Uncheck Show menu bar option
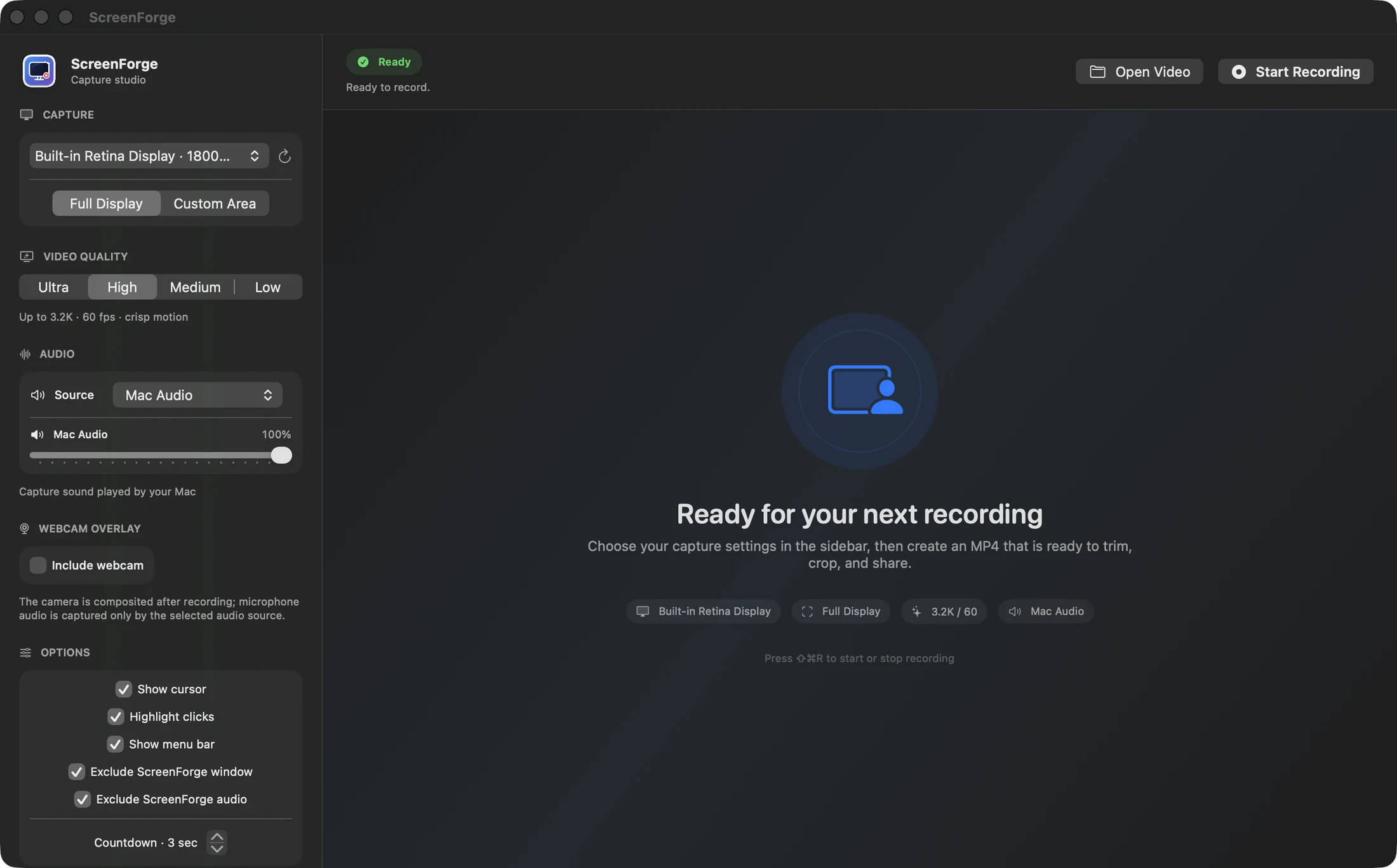The width and height of the screenshot is (1397, 868). click(x=115, y=744)
